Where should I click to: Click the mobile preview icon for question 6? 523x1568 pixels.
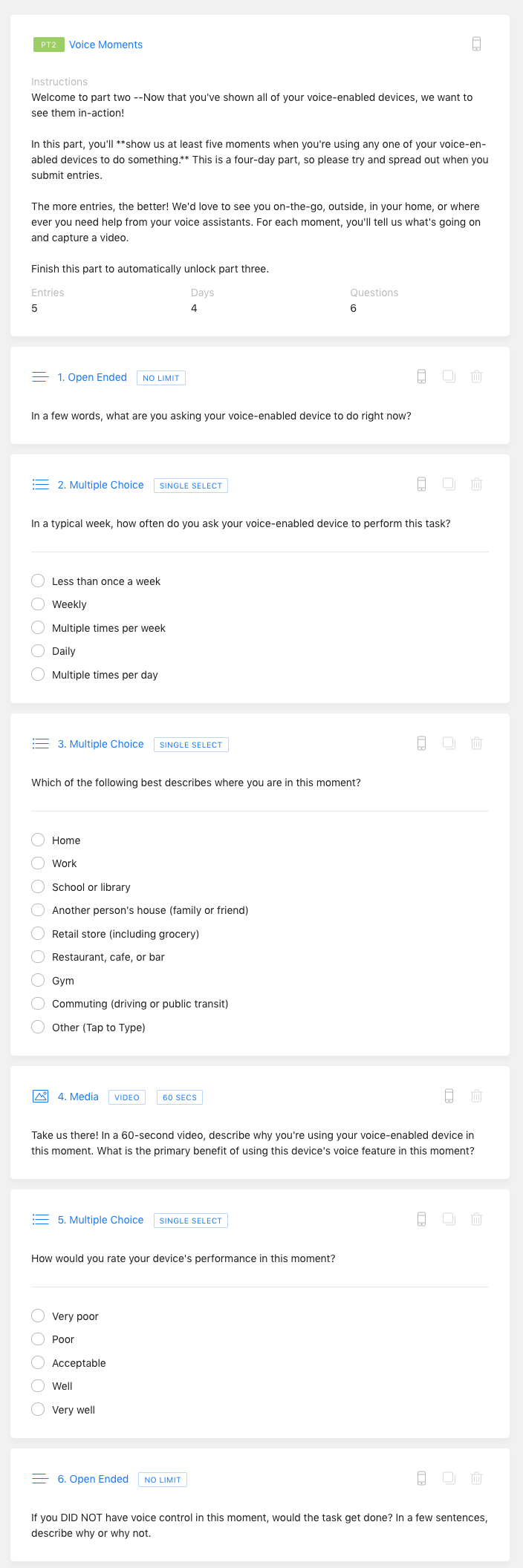pyautogui.click(x=421, y=1478)
